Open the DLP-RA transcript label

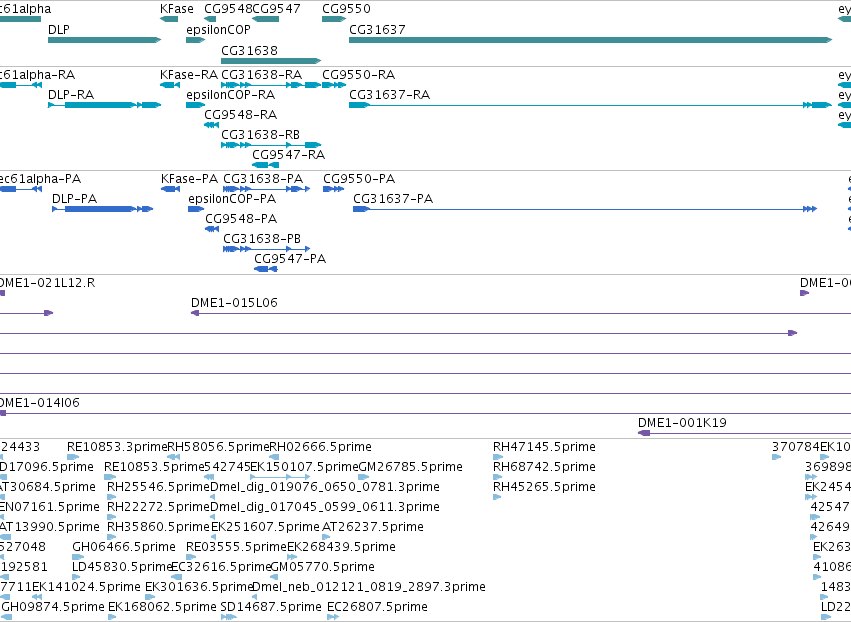(71, 94)
